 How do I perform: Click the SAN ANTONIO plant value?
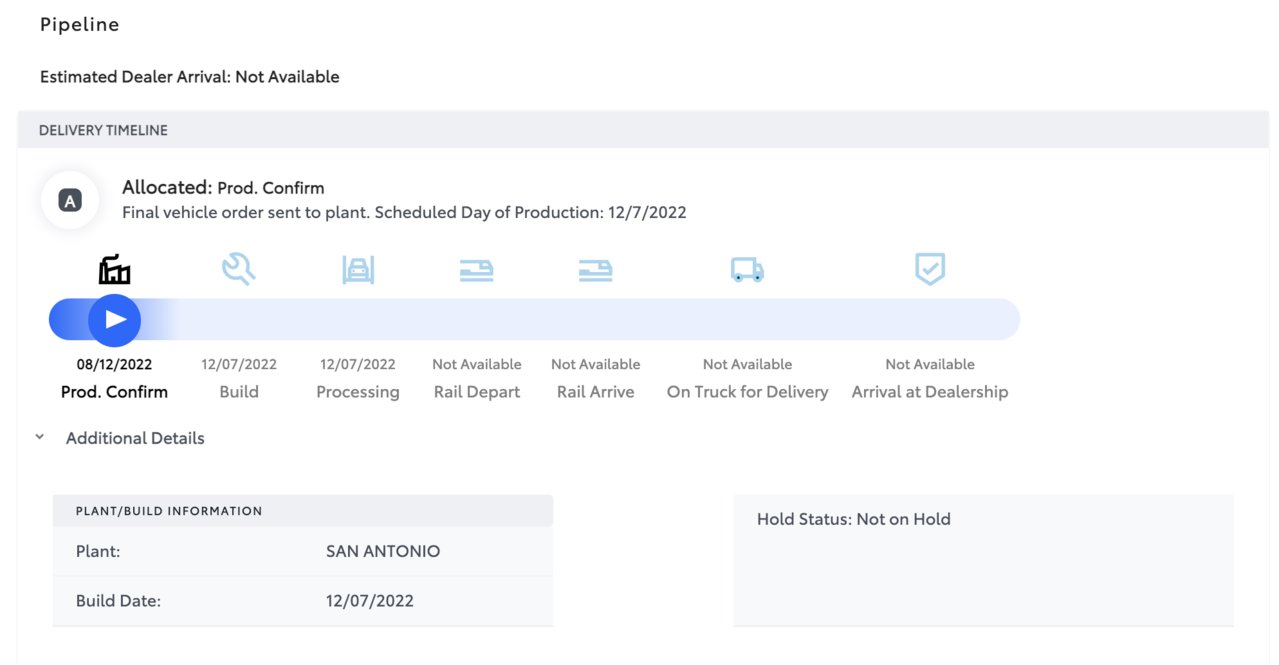[383, 551]
